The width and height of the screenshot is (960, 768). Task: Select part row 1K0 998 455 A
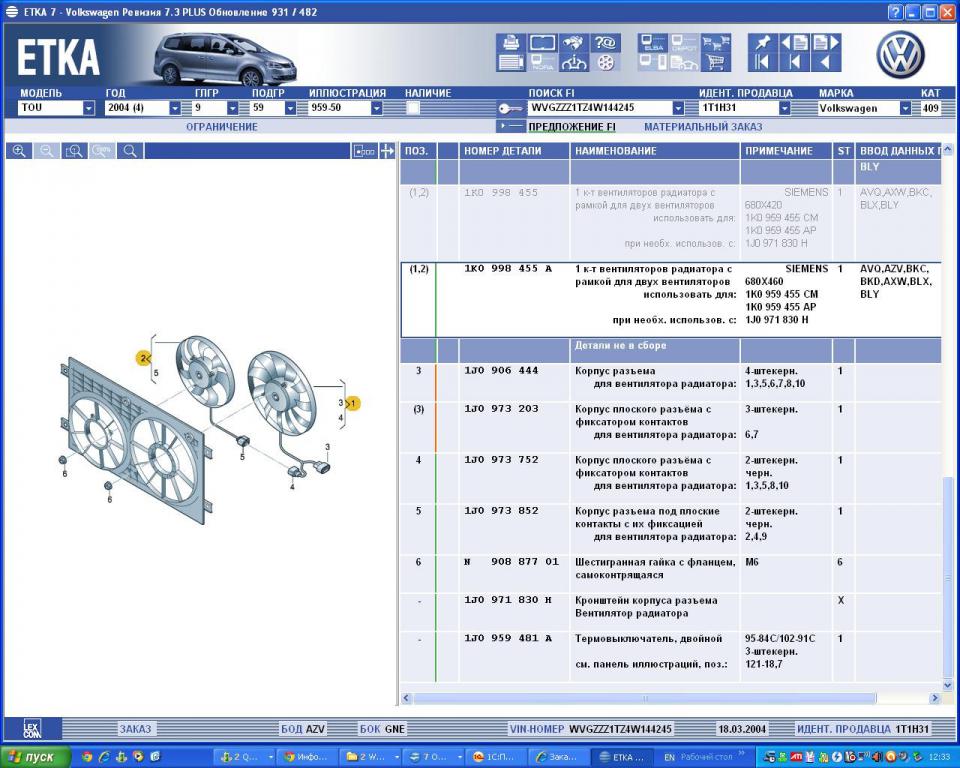671,300
